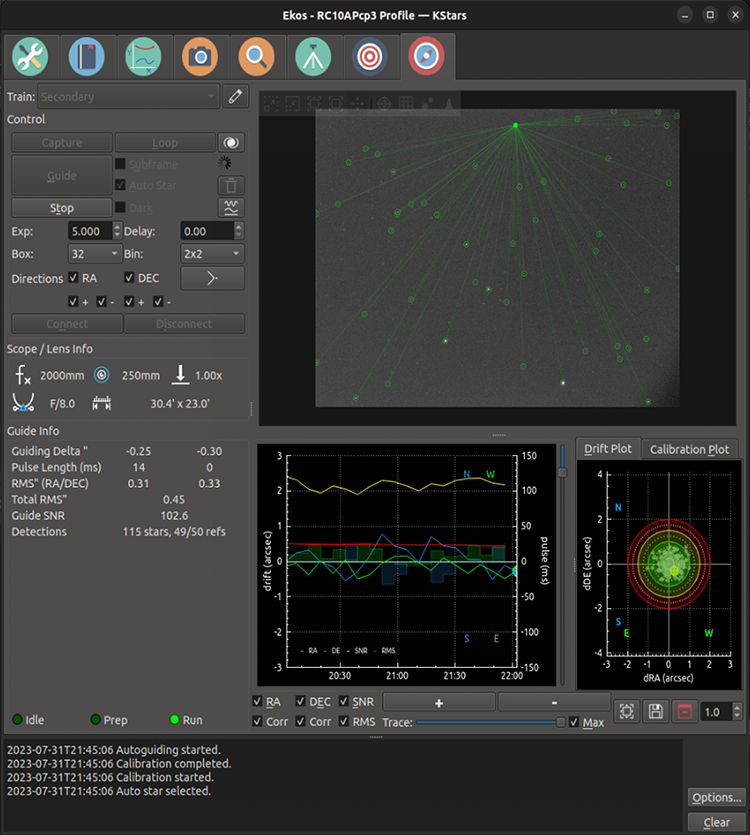Open the Scheduler notebook tab

87,57
